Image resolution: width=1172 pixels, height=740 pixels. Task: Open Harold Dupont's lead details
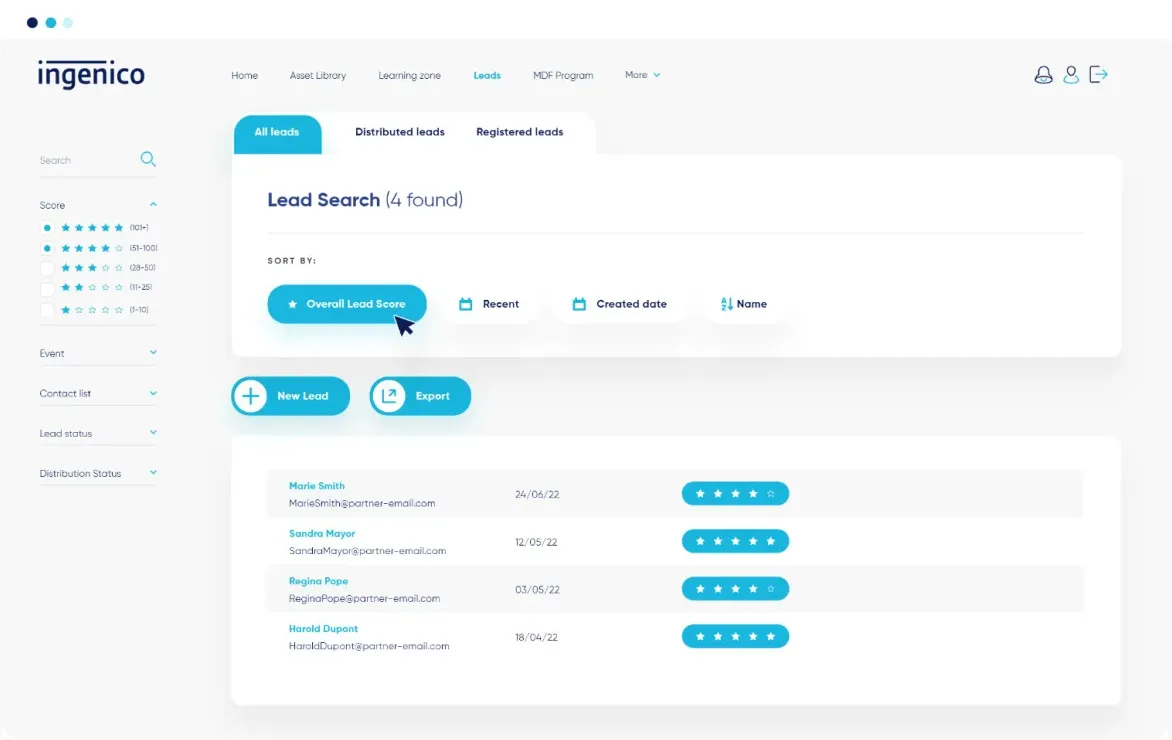pyautogui.click(x=323, y=628)
